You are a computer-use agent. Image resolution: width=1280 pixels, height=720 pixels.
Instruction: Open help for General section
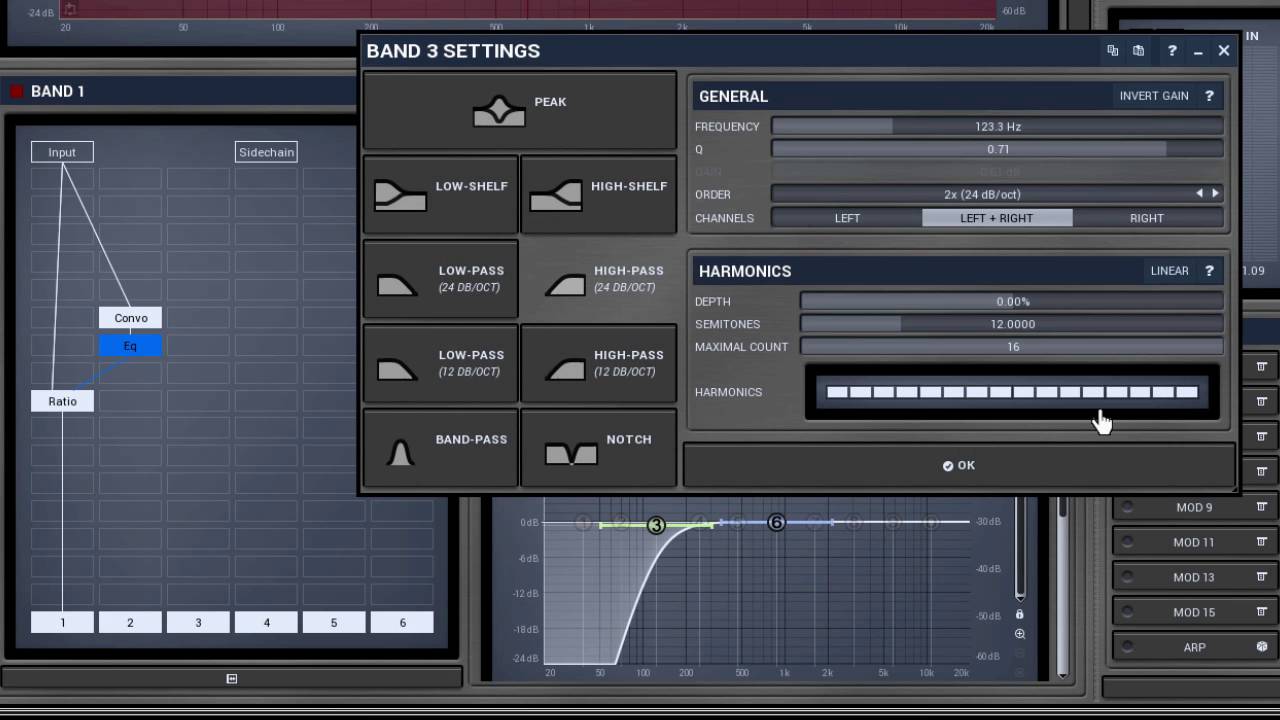point(1209,96)
